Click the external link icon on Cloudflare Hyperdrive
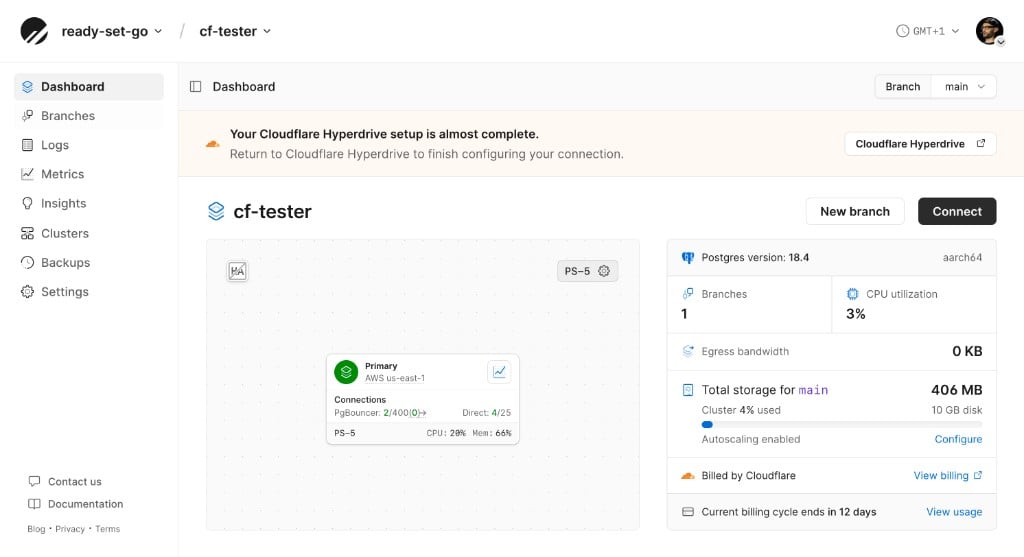1024x557 pixels. coord(981,144)
